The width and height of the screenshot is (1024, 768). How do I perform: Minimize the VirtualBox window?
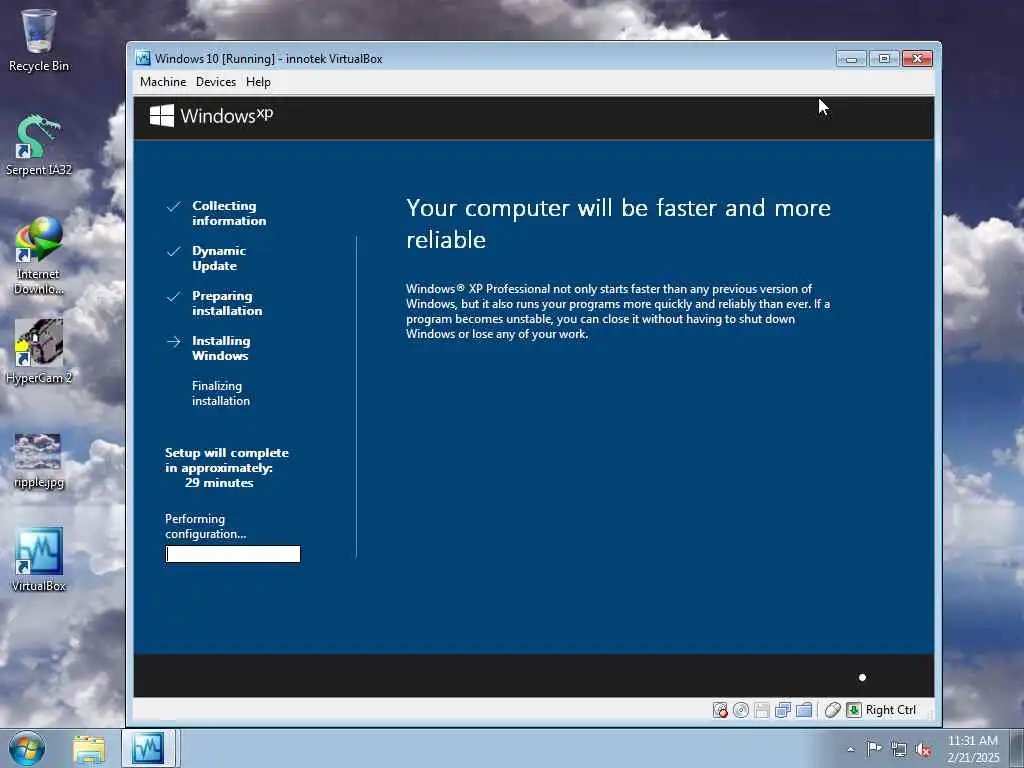click(x=851, y=59)
